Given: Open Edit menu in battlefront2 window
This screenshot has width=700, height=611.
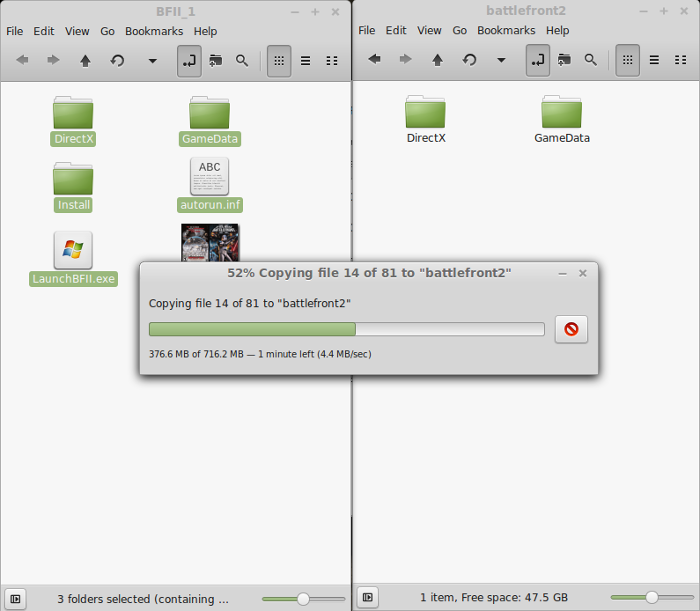Looking at the screenshot, I should point(396,30).
